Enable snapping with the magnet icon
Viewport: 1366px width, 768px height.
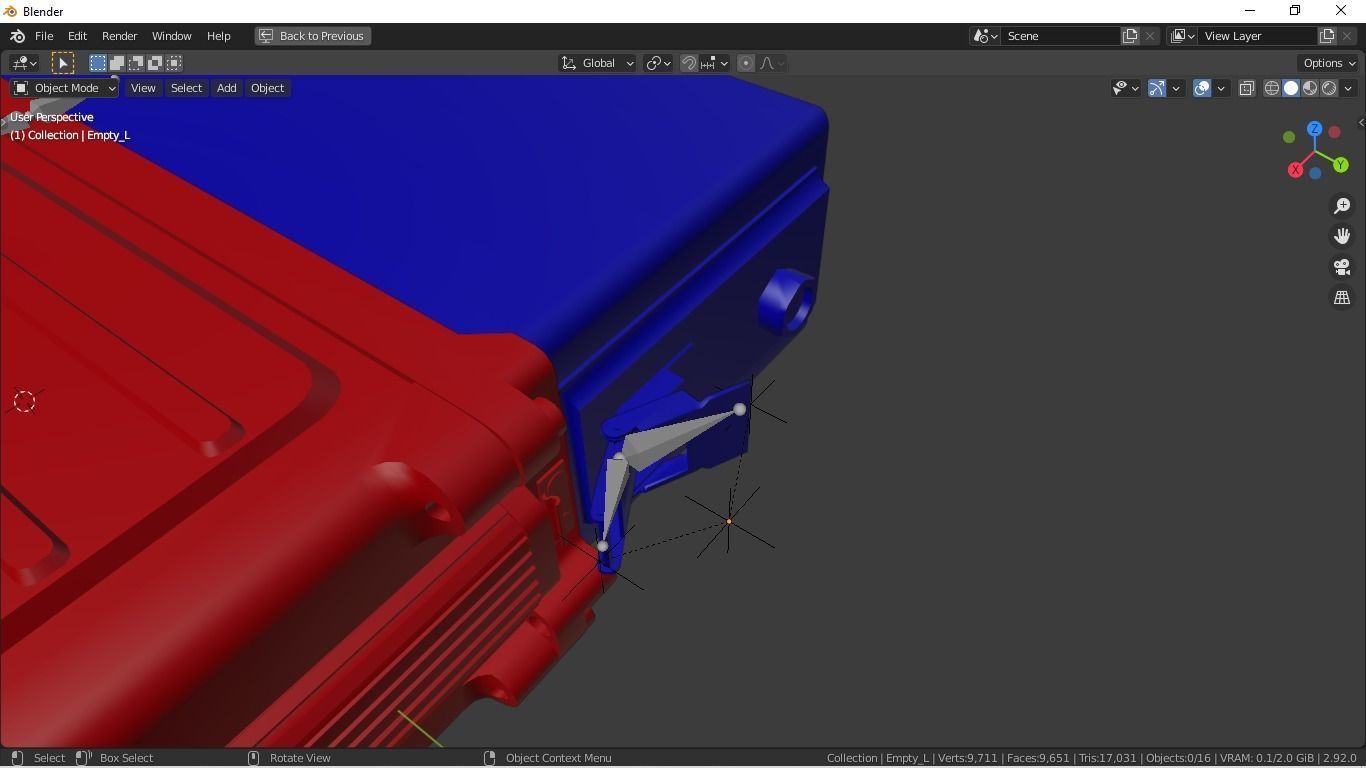(x=689, y=63)
